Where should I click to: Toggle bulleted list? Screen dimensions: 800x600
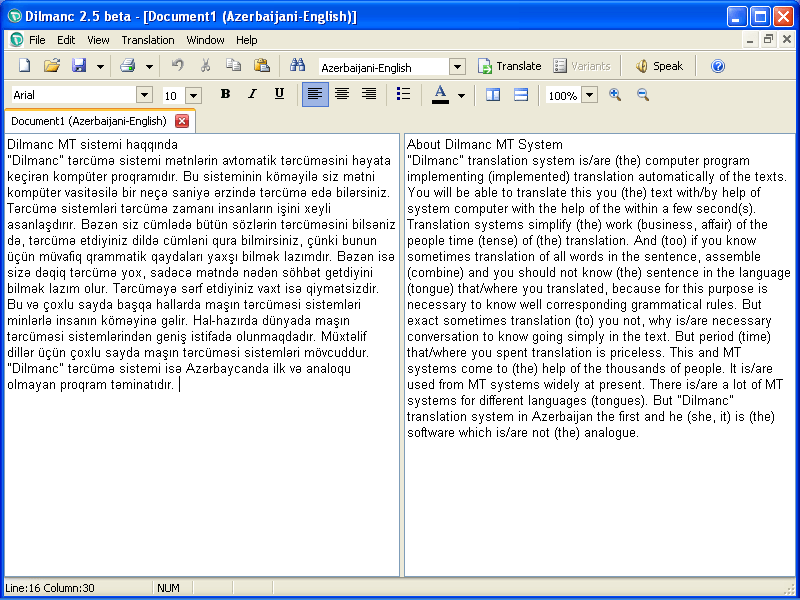403,94
